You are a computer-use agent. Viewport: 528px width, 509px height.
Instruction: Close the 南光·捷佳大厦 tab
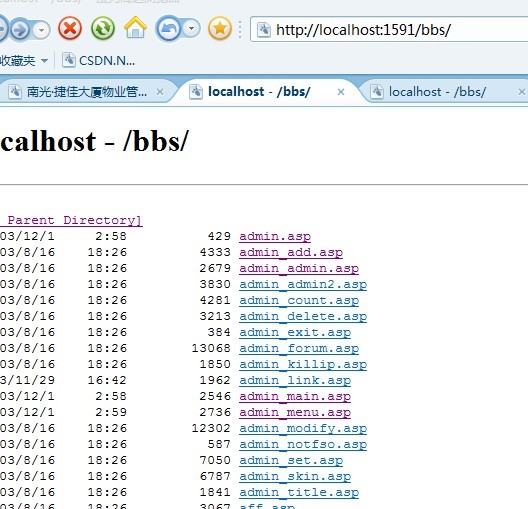(160, 92)
